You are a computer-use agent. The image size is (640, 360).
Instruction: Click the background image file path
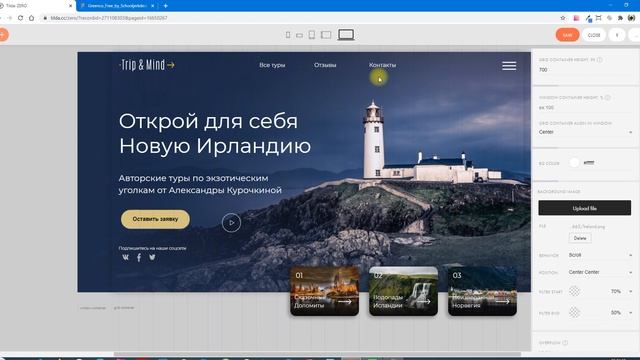click(588, 227)
